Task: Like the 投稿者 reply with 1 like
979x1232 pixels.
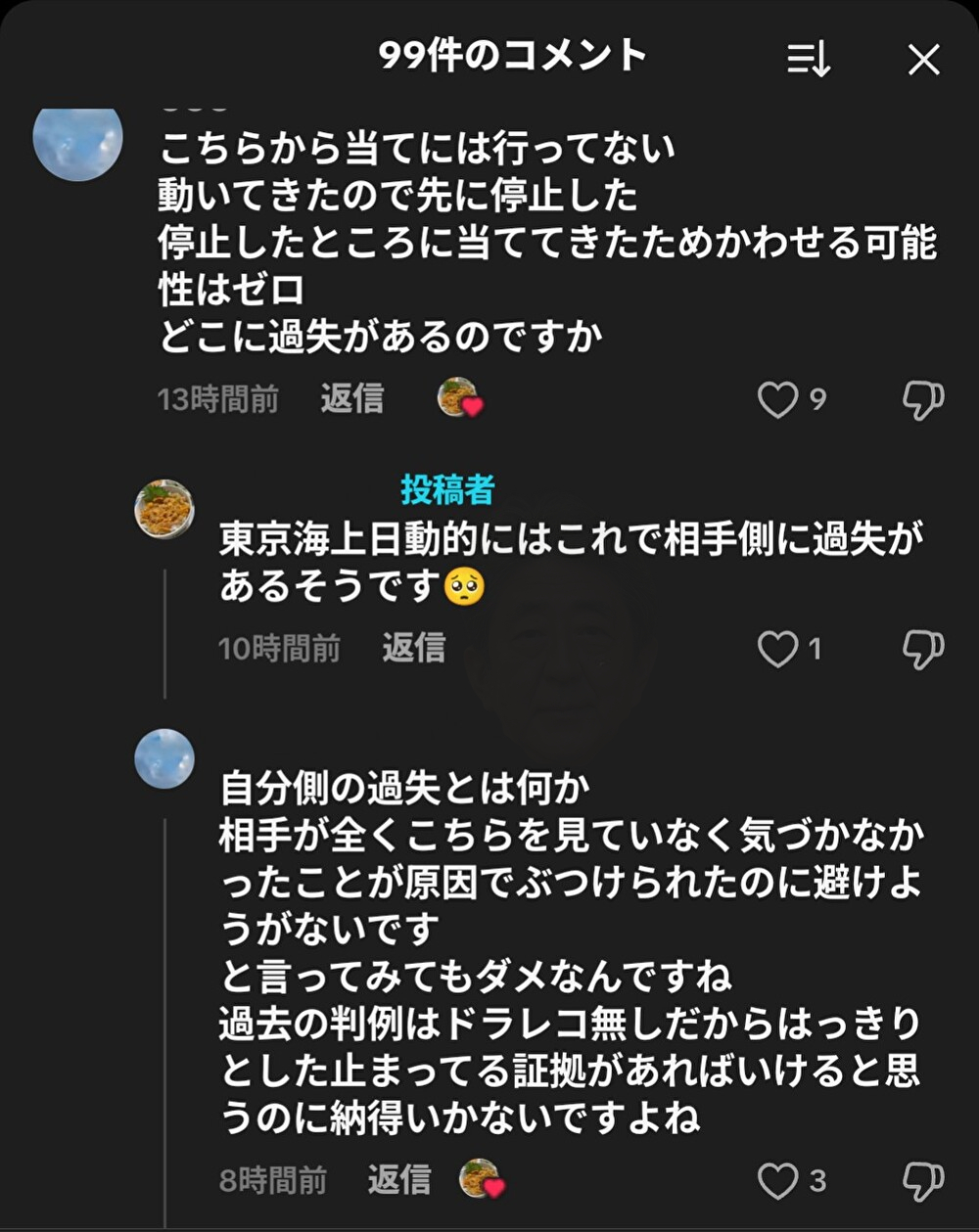Action: (778, 649)
